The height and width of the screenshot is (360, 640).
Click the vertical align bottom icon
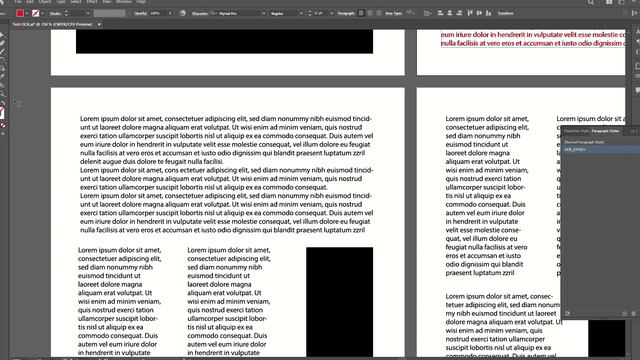[488, 13]
